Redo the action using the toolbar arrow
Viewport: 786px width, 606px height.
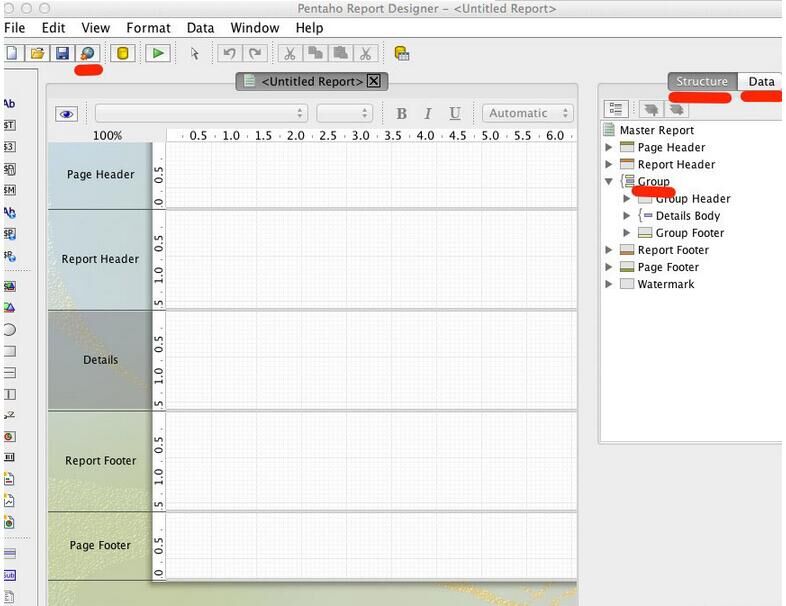[x=255, y=53]
